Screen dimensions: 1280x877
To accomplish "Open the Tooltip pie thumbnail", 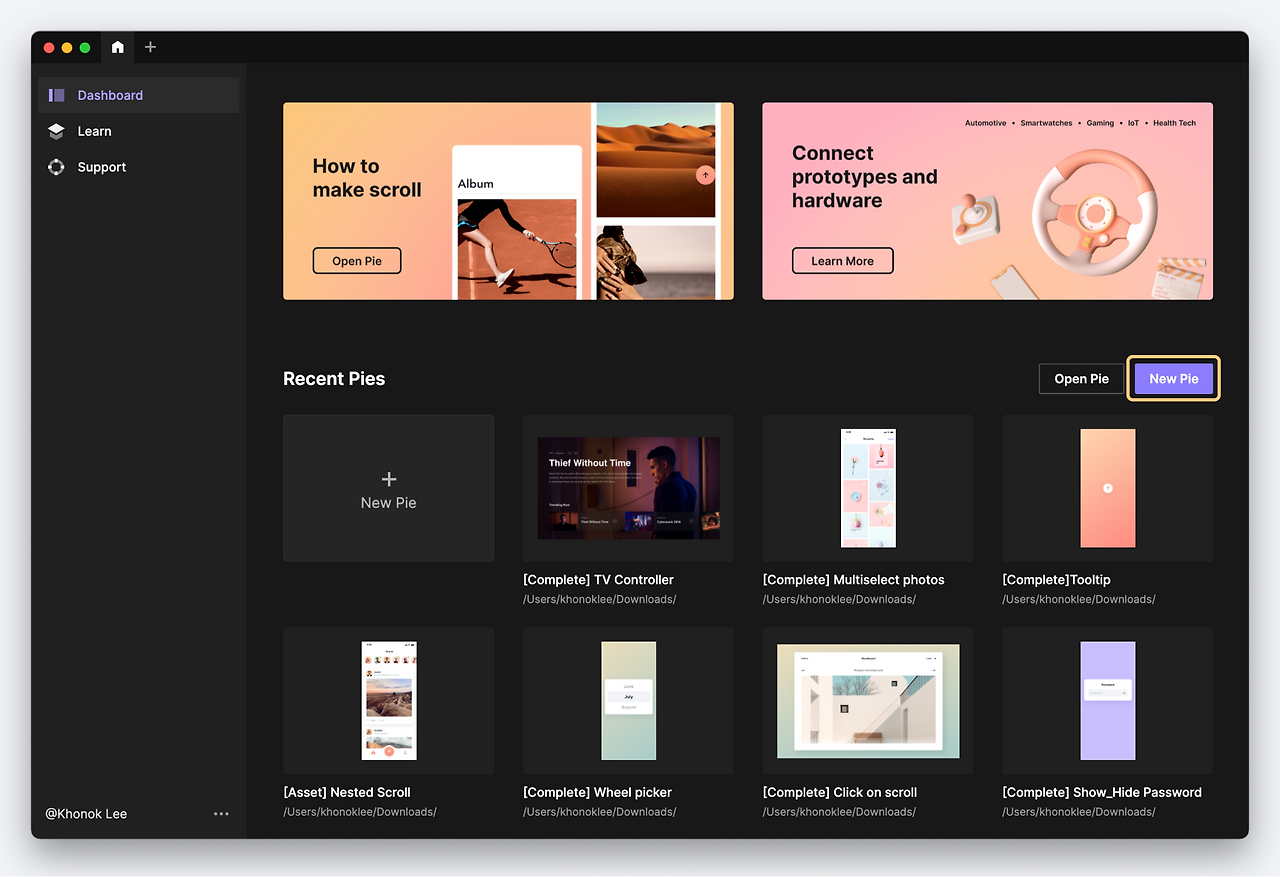I will [x=1108, y=488].
